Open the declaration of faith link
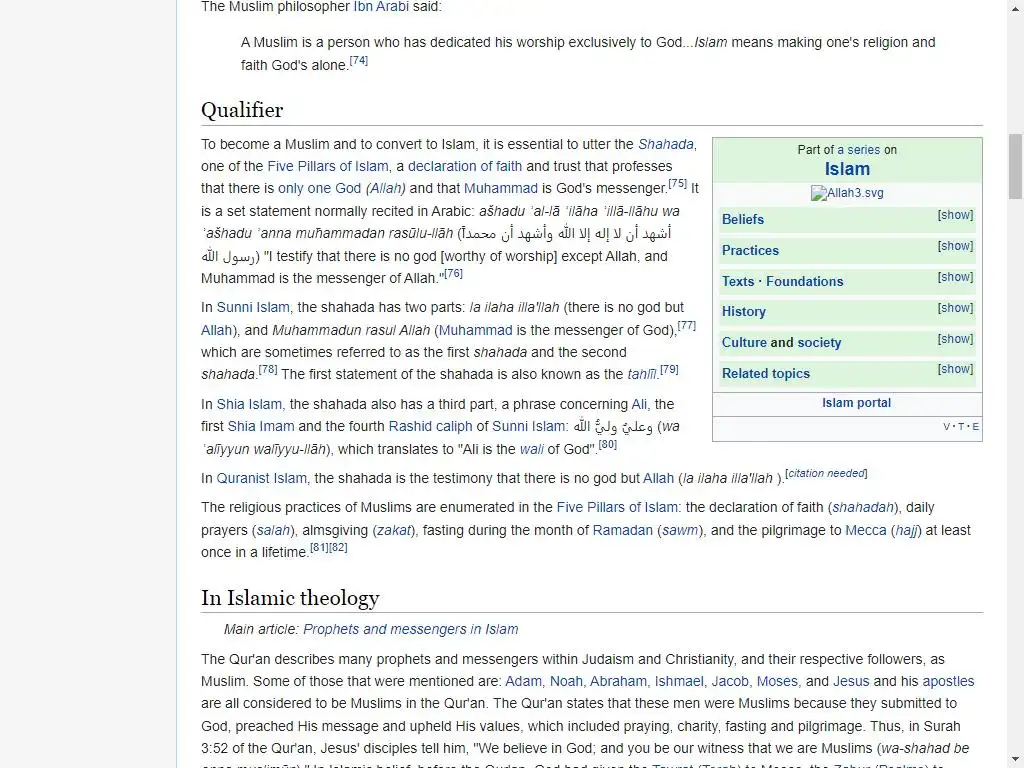The image size is (1024, 768). [x=465, y=167]
